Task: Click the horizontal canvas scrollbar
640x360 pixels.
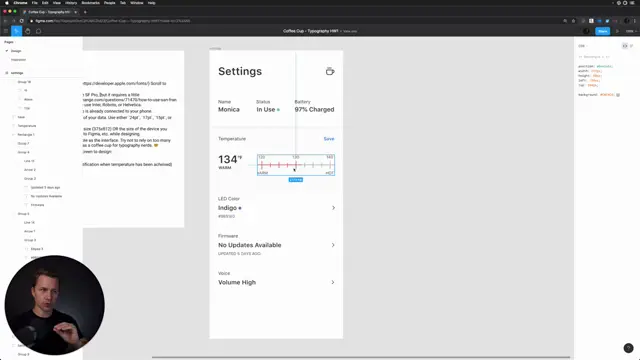Action: pyautogui.click(x=361, y=357)
